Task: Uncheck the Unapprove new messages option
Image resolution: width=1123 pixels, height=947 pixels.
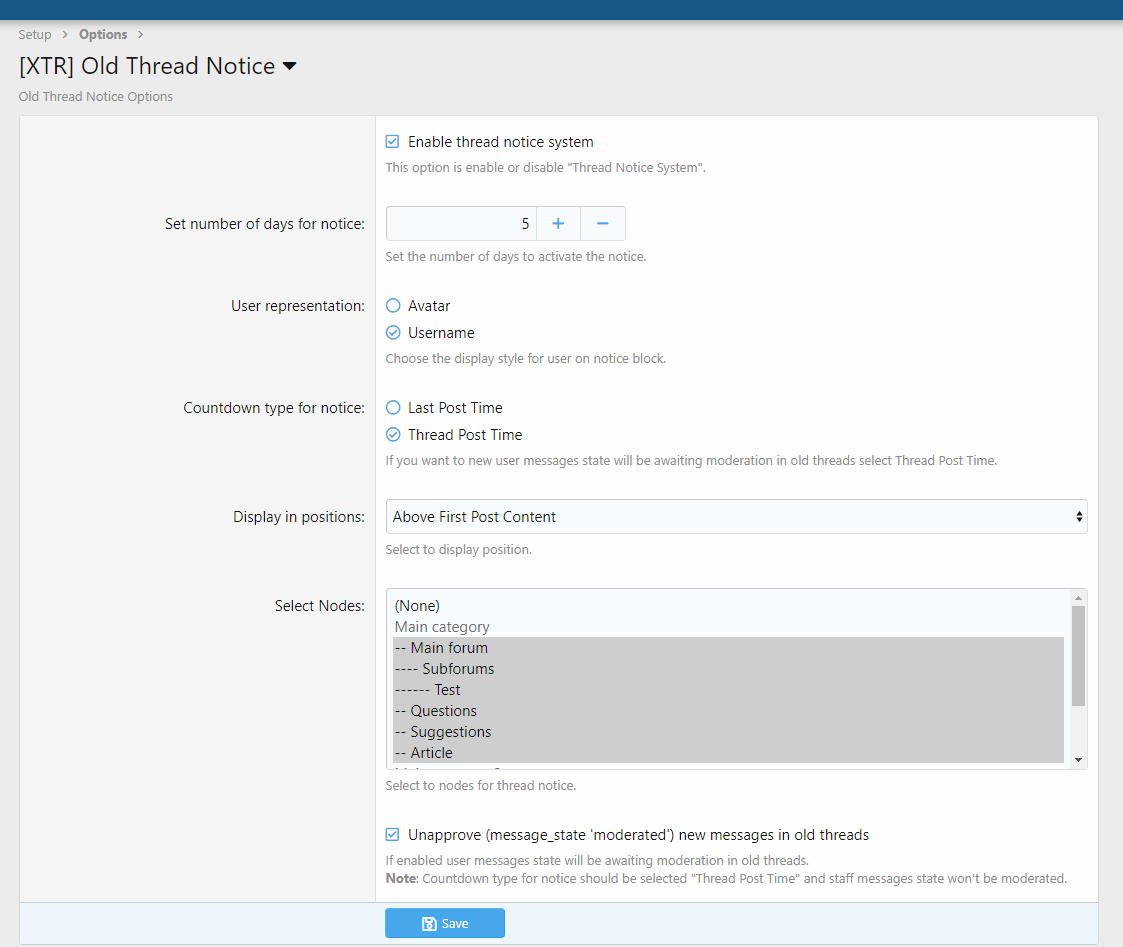Action: point(393,835)
